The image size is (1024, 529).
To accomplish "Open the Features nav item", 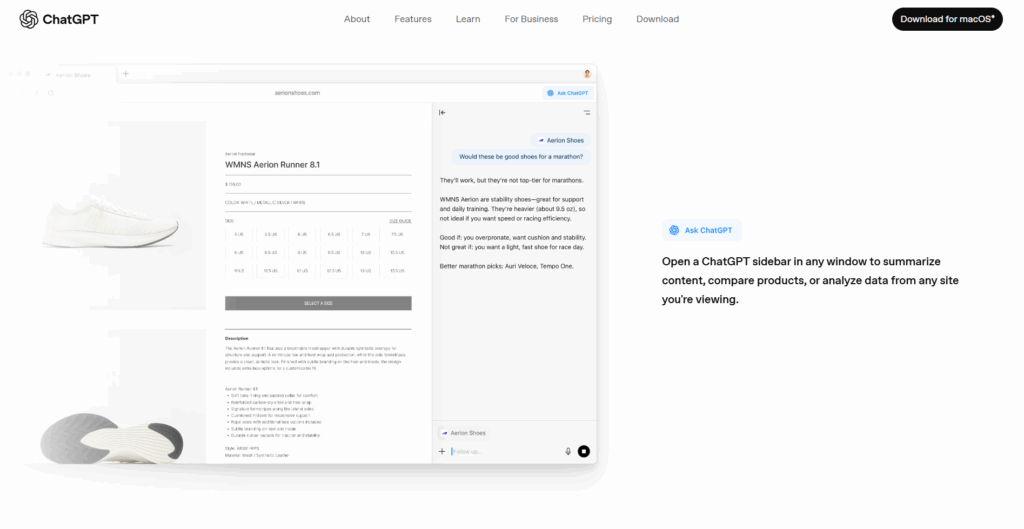I will [413, 19].
